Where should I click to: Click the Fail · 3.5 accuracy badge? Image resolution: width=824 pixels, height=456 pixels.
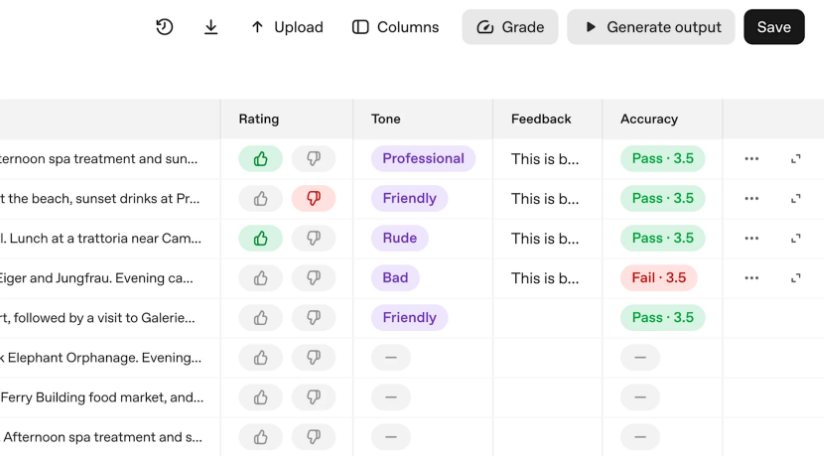(659, 278)
